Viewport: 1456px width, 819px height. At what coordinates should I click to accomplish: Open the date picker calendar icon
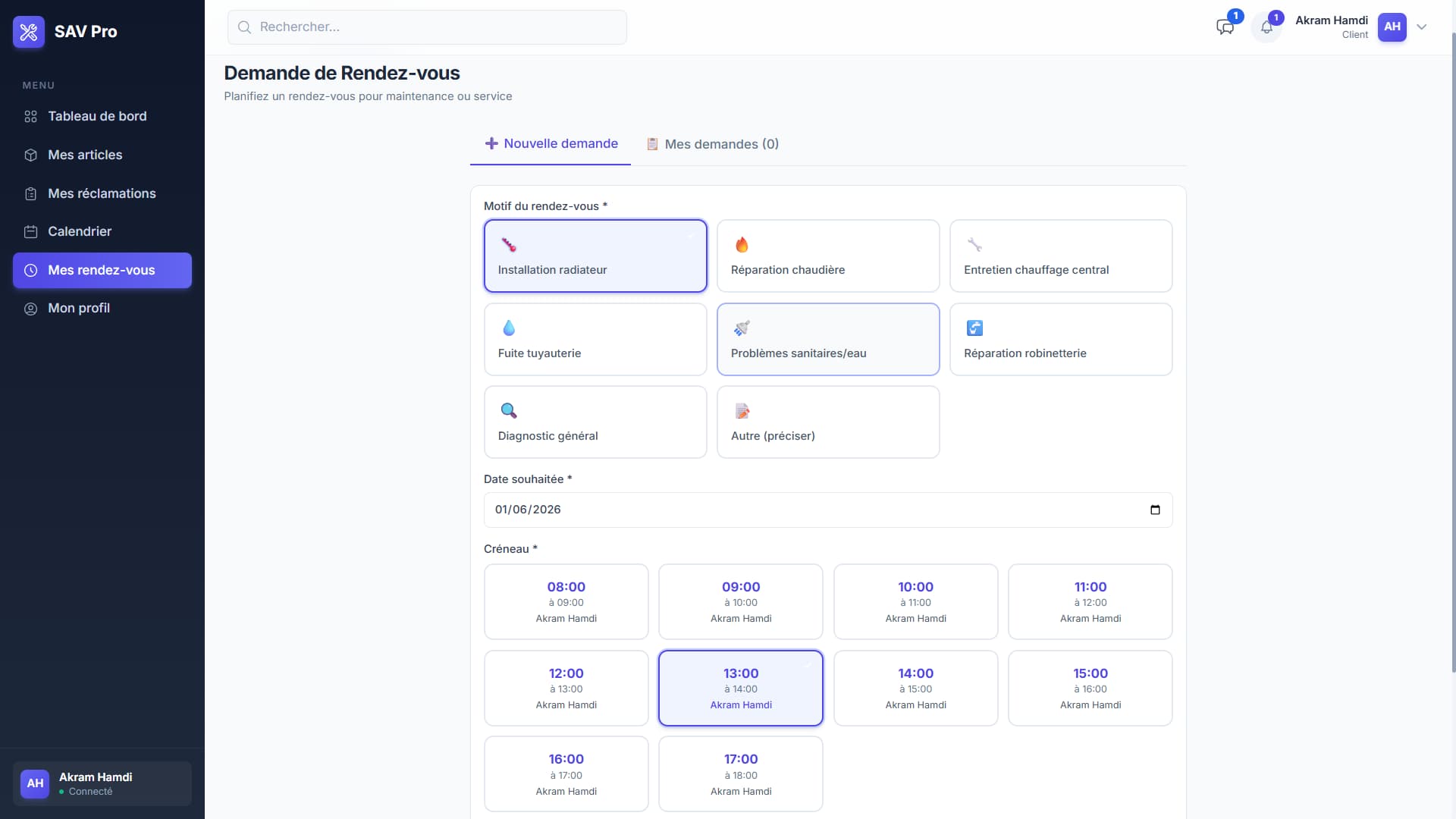(x=1155, y=510)
